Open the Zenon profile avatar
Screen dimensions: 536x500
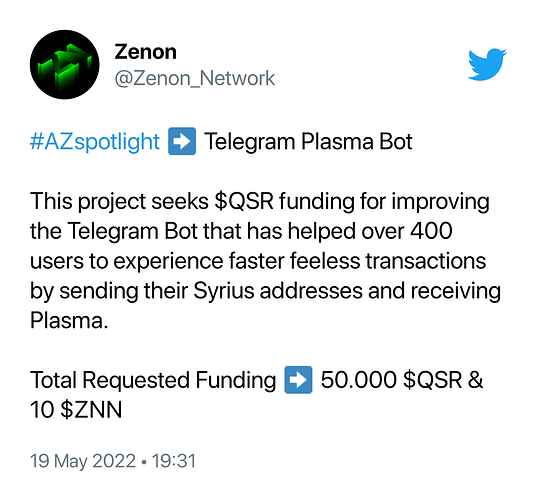click(x=65, y=64)
